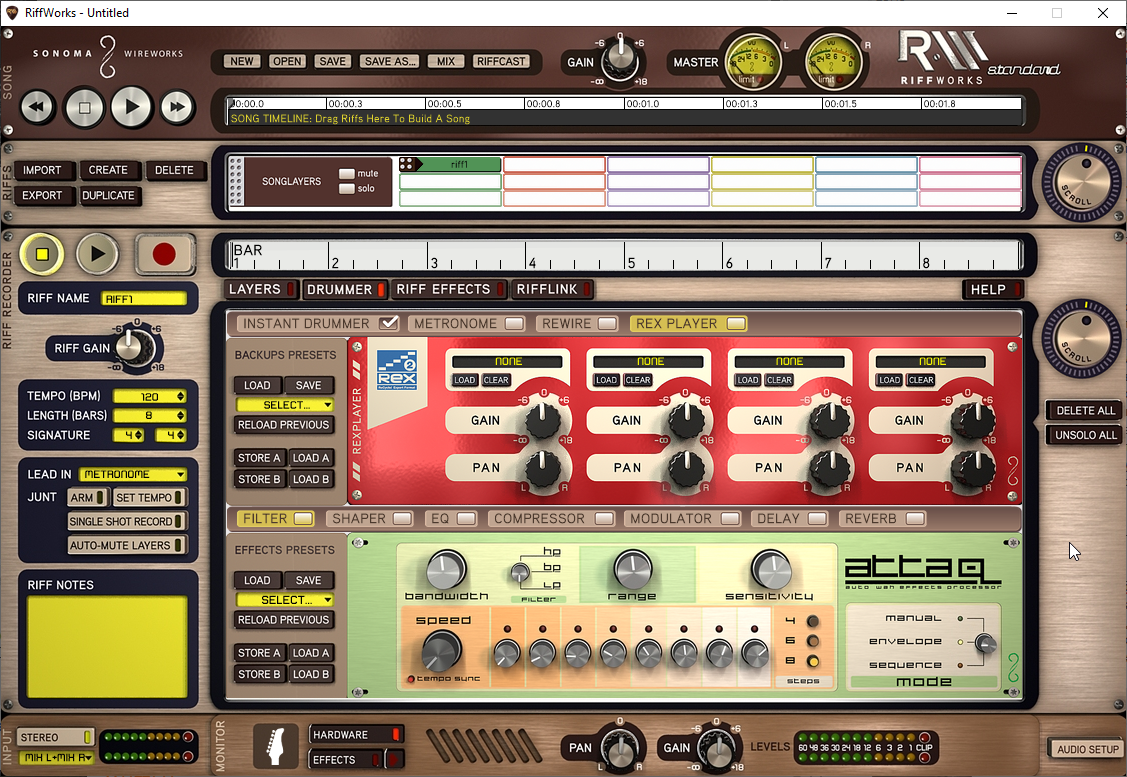The image size is (1127, 777).
Task: Enable the METRONOME checkbox
Action: pos(514,323)
